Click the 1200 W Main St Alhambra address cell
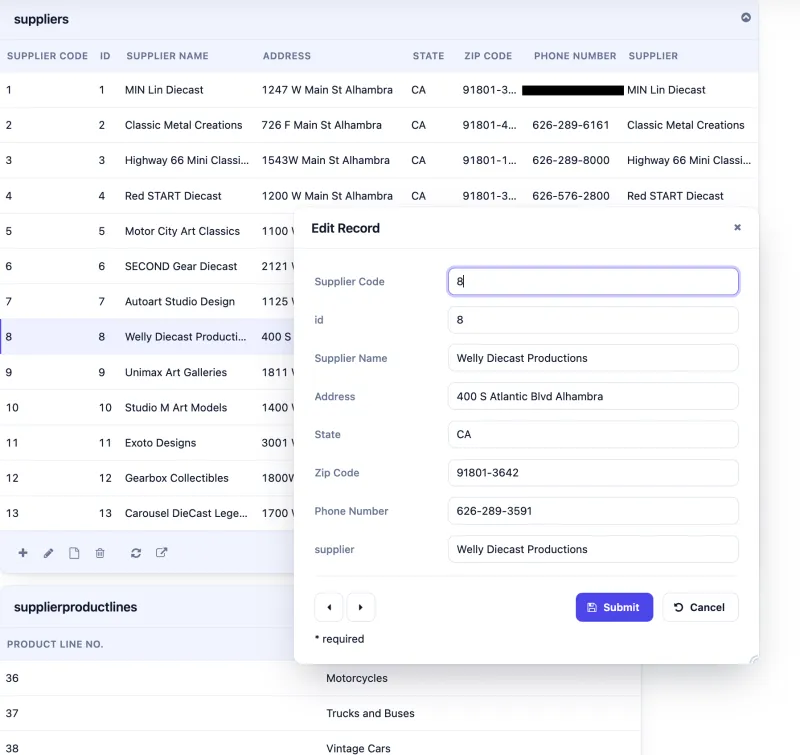 [x=327, y=196]
